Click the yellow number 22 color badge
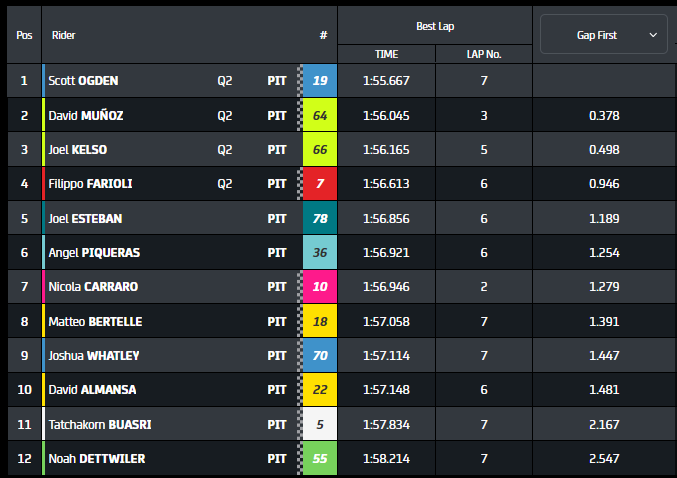The image size is (677, 478). (320, 390)
